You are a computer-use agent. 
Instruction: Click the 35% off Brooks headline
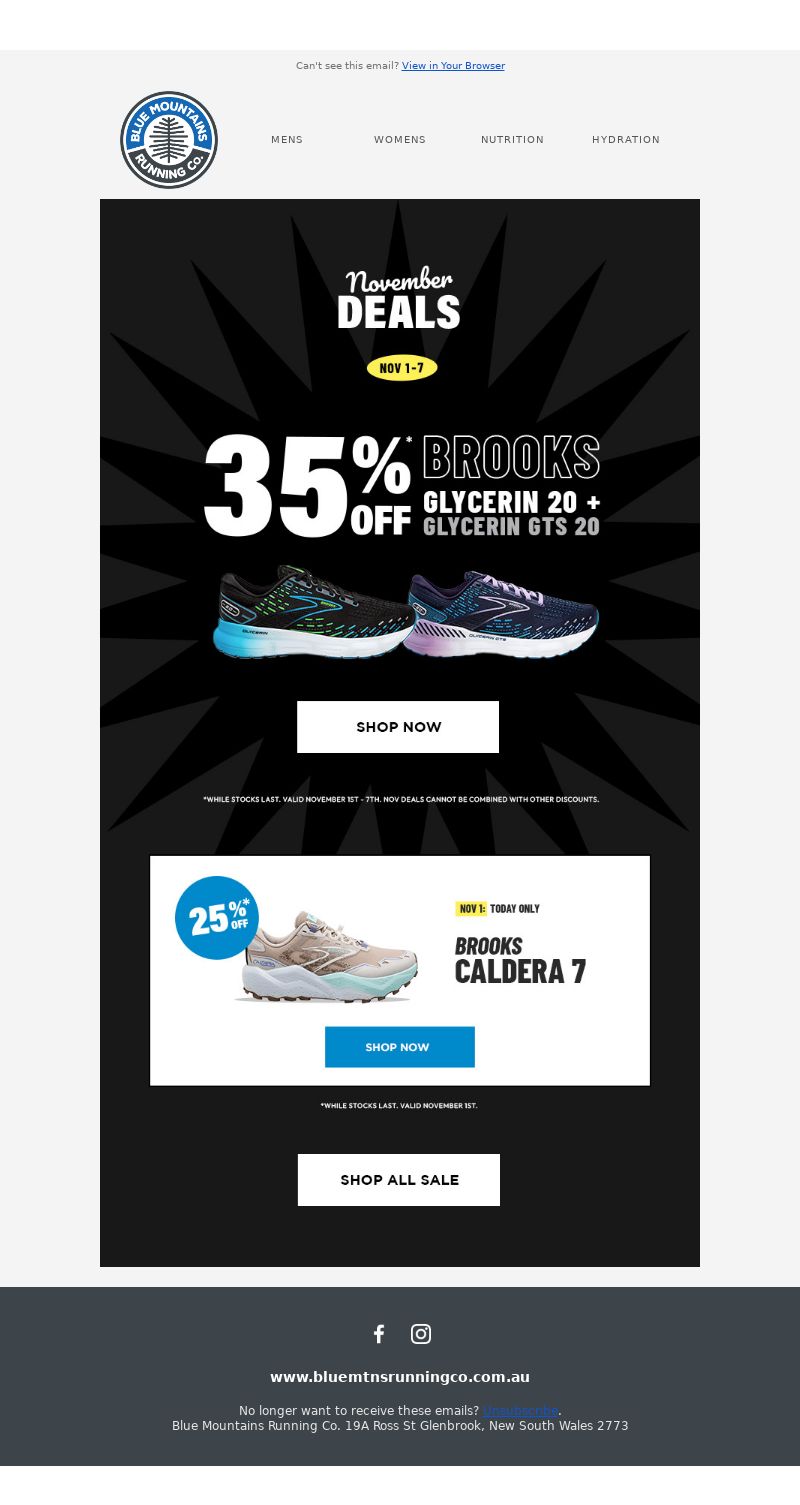(x=402, y=485)
